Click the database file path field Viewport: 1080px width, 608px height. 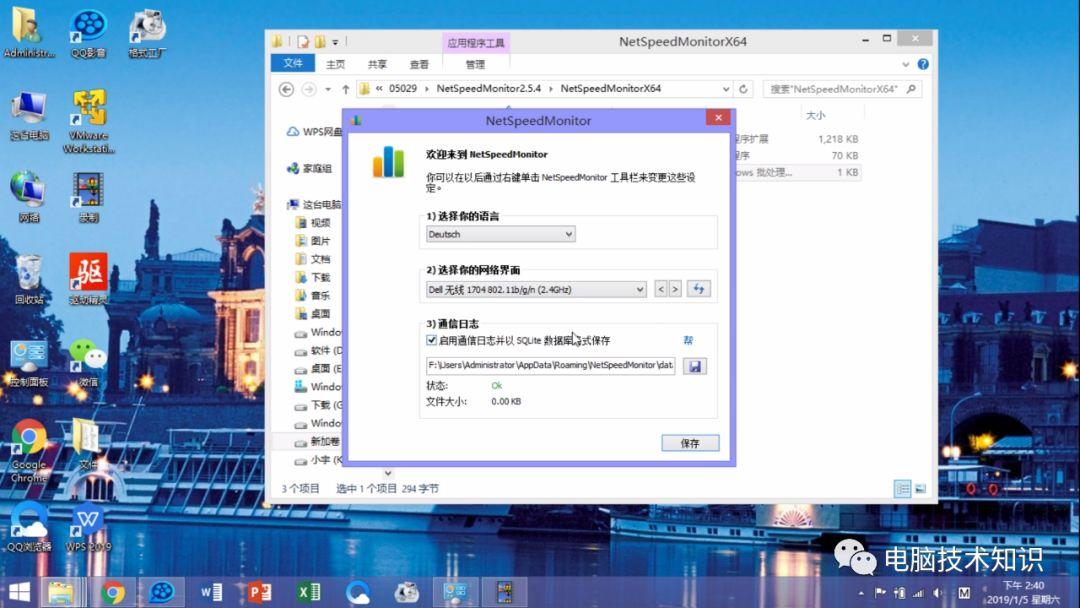coord(550,365)
